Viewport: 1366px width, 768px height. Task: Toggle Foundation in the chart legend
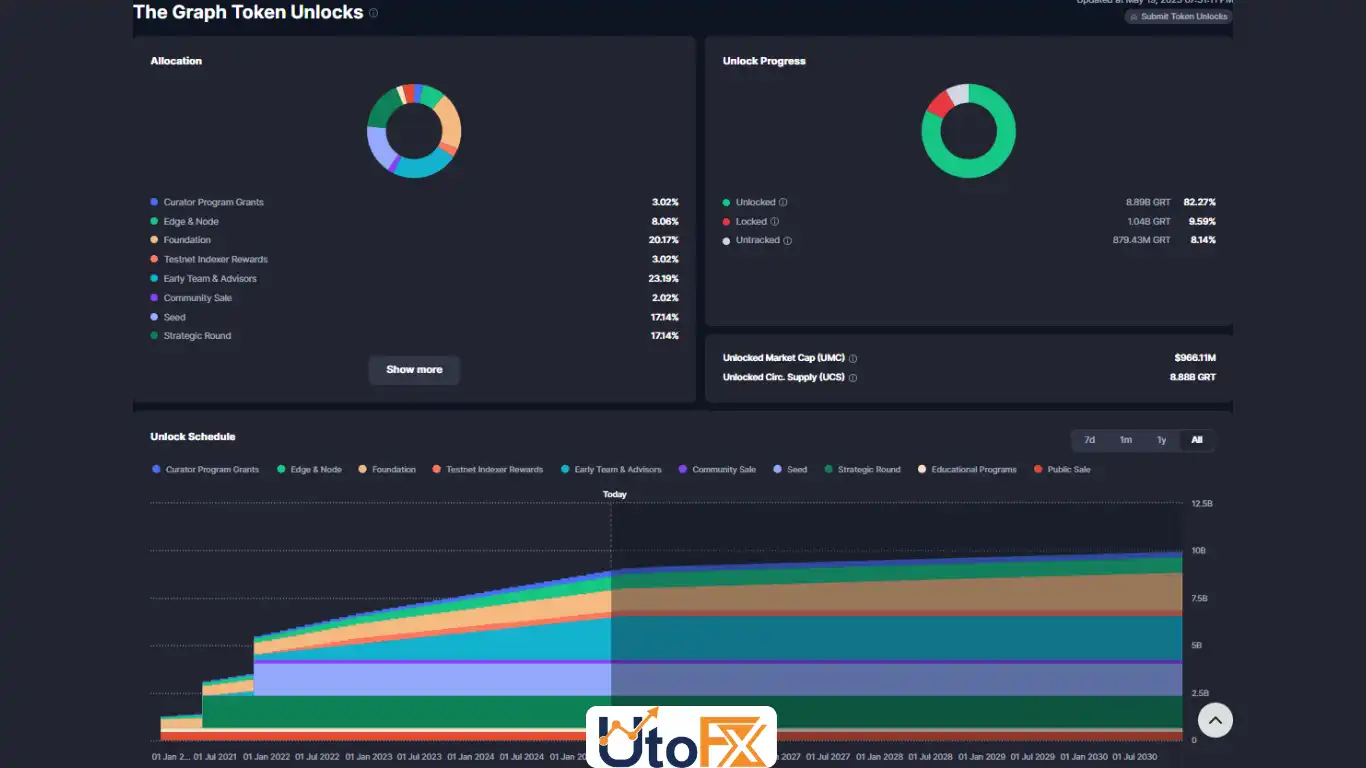click(x=387, y=469)
